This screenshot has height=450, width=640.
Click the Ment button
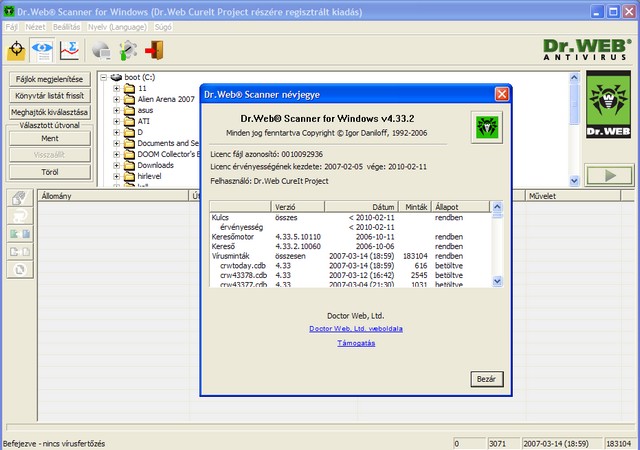pos(50,138)
